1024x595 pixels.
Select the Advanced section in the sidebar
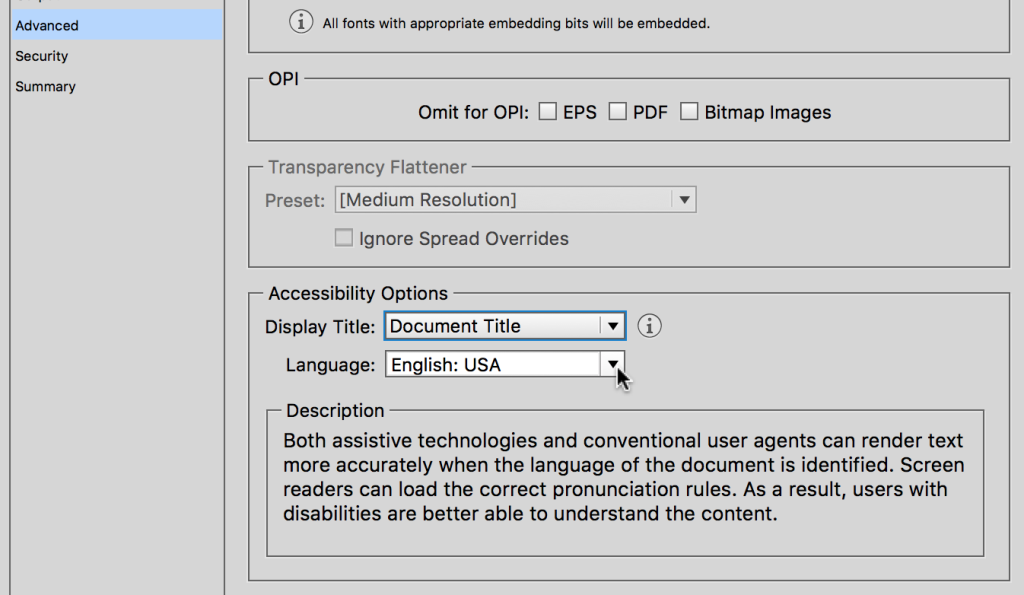click(46, 25)
